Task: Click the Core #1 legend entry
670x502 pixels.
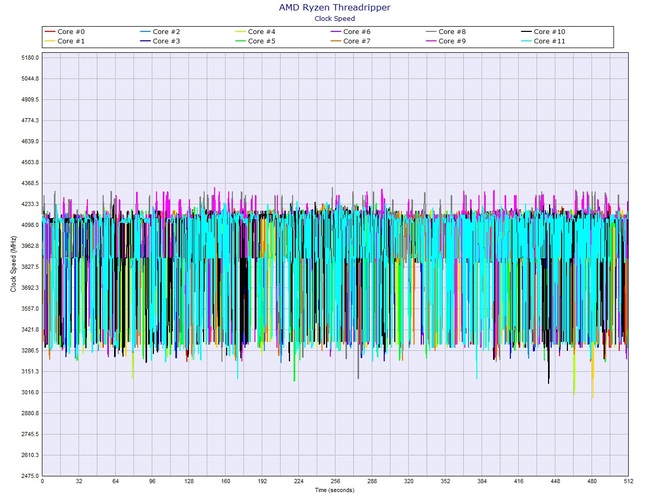Action: pyautogui.click(x=65, y=41)
